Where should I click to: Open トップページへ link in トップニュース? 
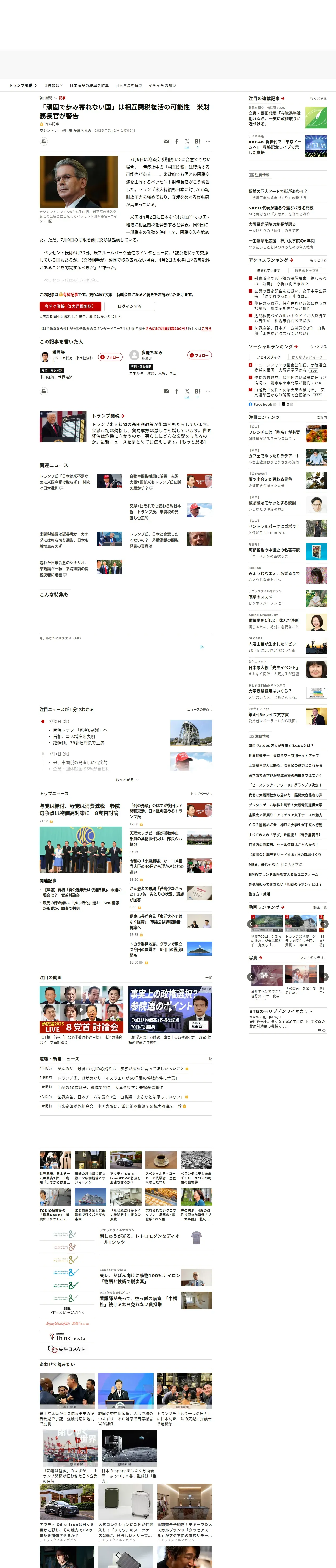click(201, 794)
